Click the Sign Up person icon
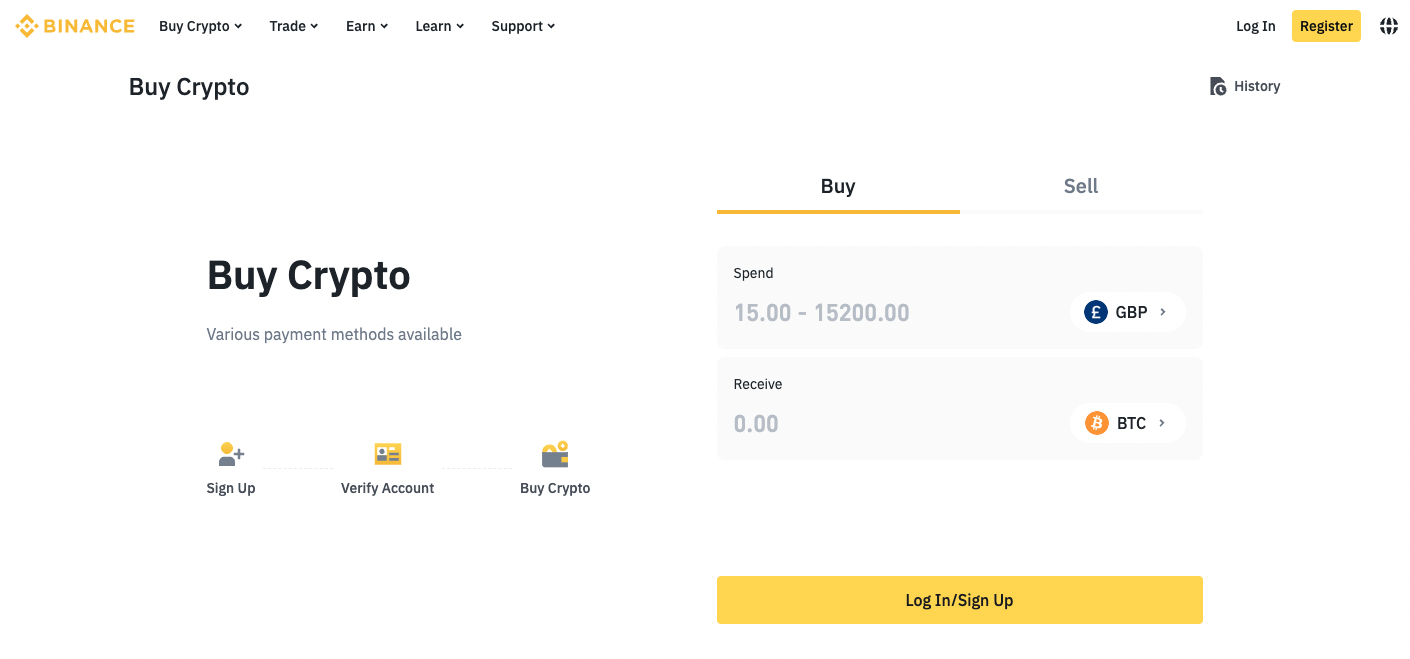Viewport: 1410px width, 659px height. click(x=231, y=454)
